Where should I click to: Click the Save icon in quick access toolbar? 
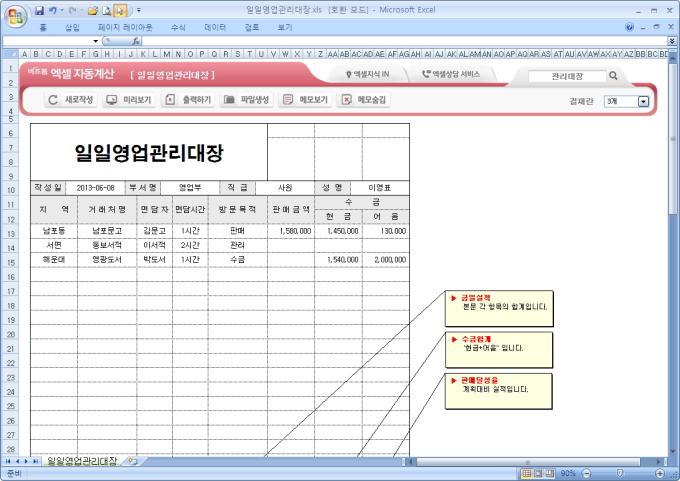(x=39, y=10)
